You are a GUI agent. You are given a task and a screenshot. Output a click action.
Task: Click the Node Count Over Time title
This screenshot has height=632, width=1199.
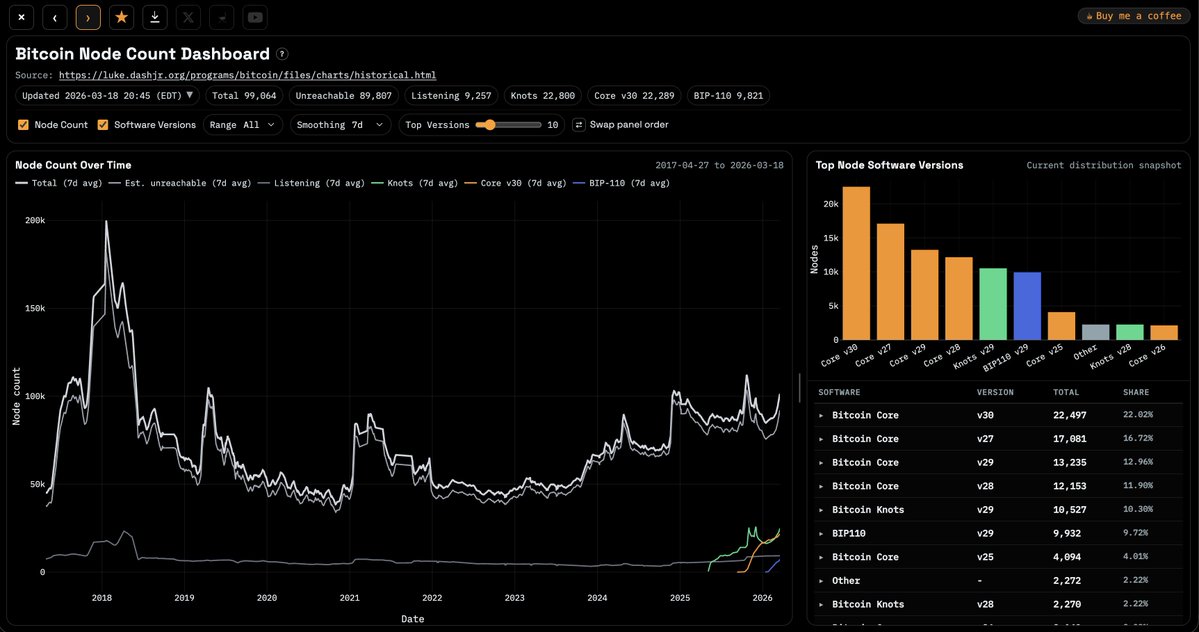[x=73, y=165]
